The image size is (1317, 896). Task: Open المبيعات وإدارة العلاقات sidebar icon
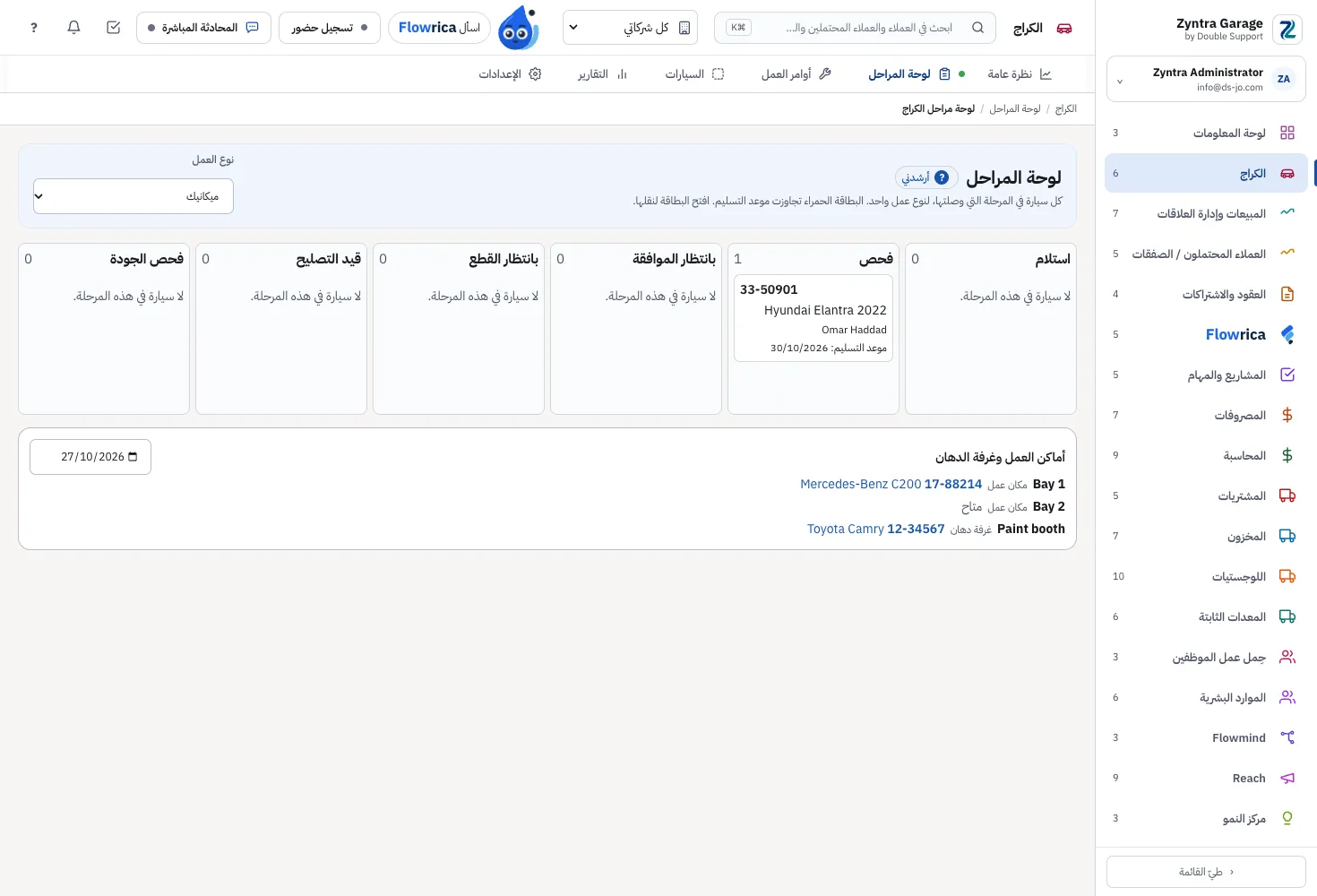(x=1287, y=213)
